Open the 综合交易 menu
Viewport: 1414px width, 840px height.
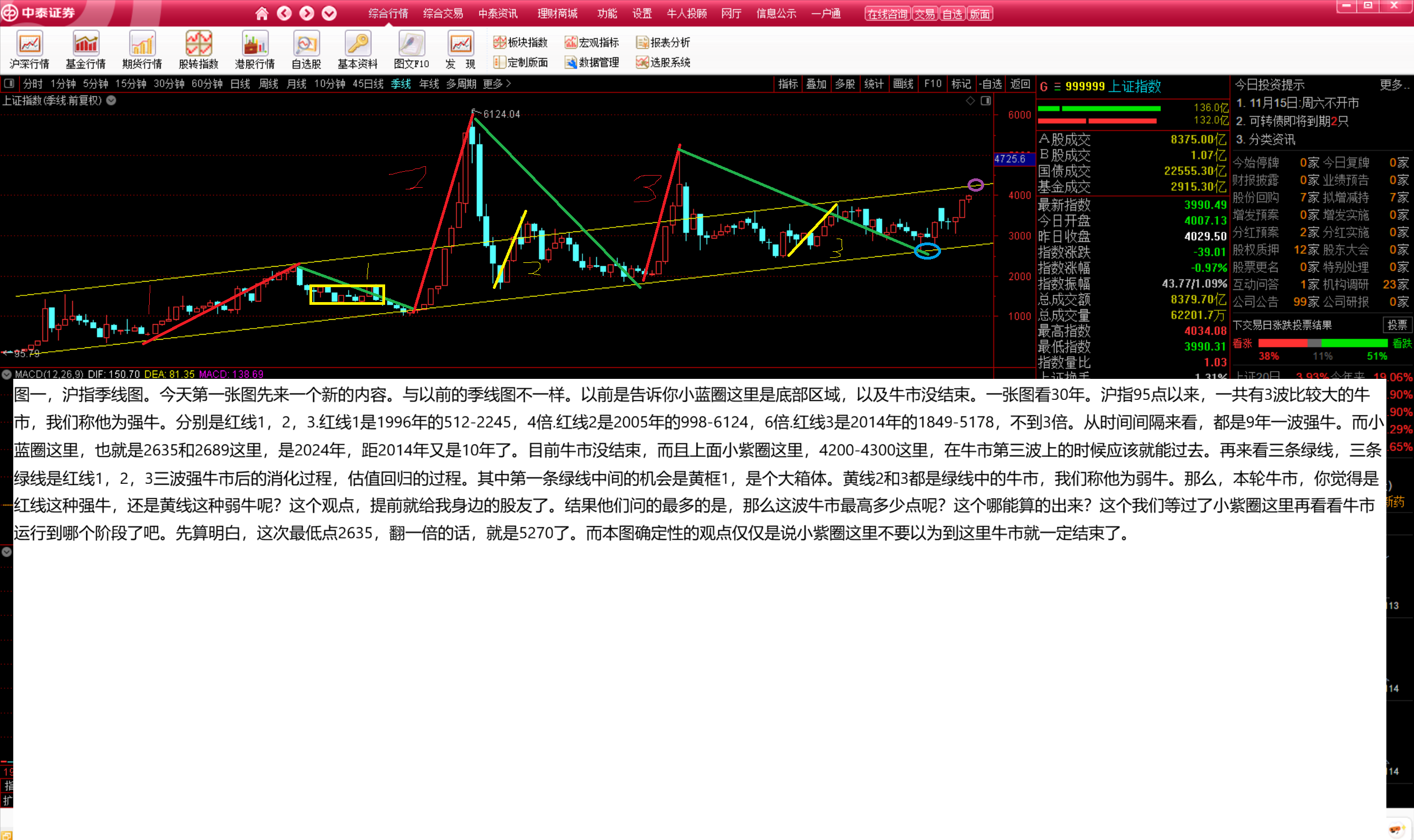pyautogui.click(x=443, y=14)
